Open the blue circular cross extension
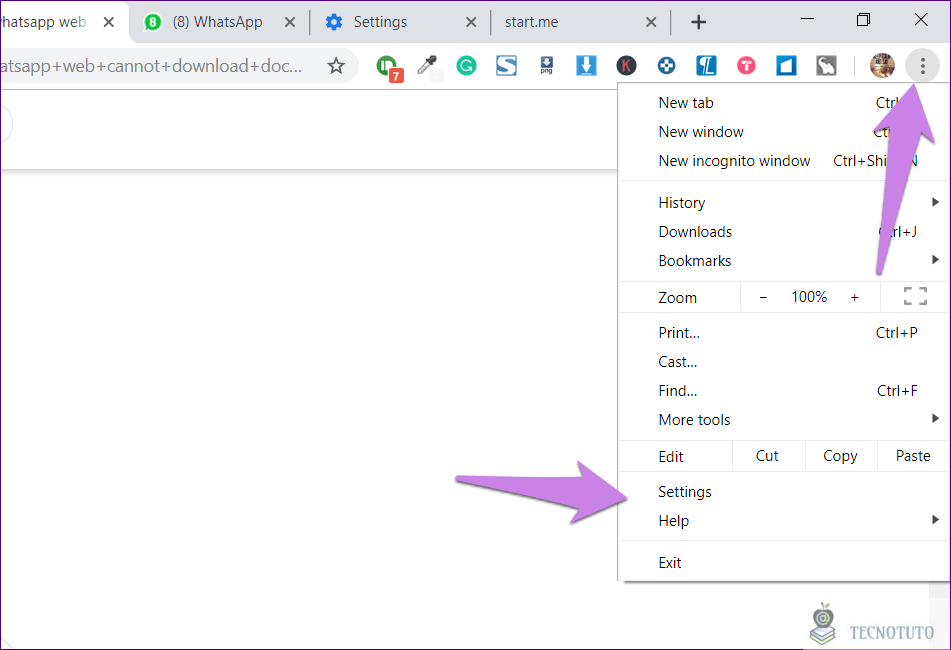 click(667, 65)
